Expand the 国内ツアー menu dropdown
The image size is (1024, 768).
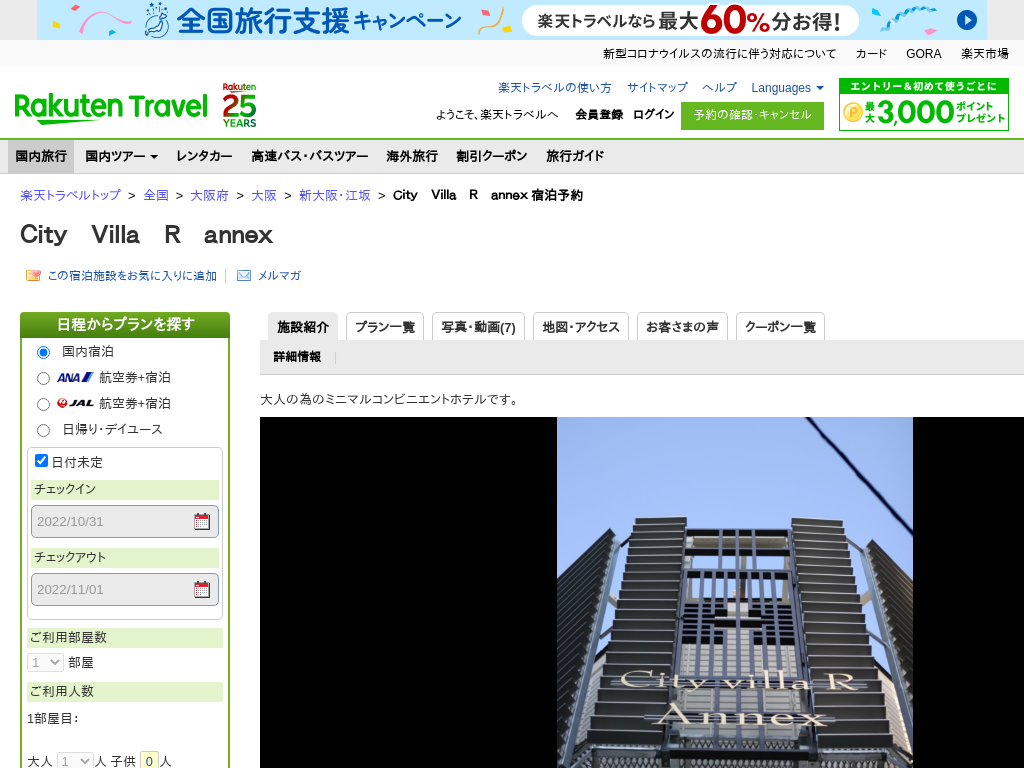121,156
